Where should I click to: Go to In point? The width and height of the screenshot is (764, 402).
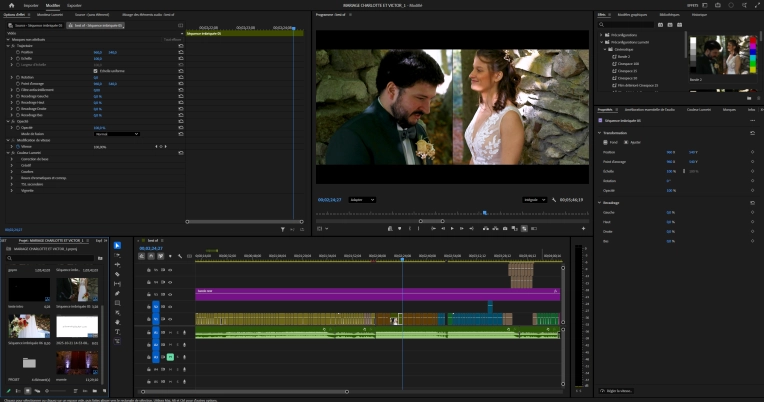(x=433, y=229)
